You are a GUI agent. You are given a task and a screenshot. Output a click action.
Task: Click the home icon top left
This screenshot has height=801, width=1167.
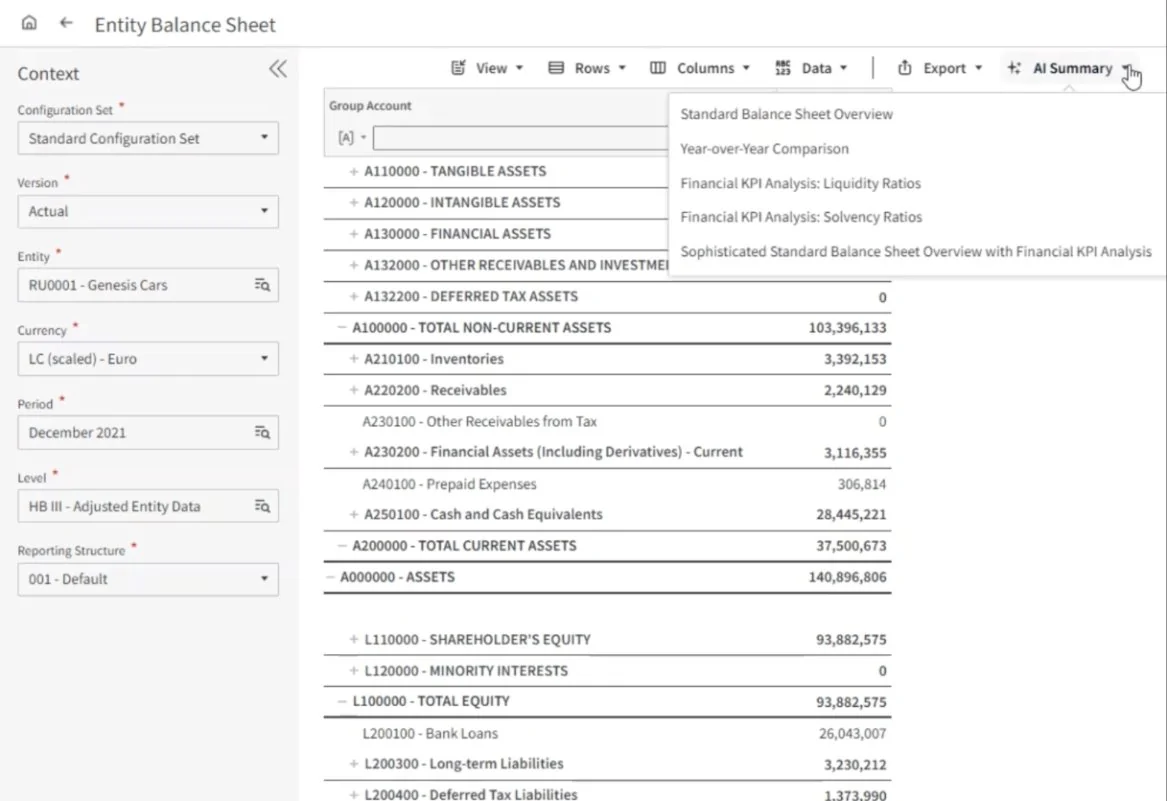tap(29, 23)
